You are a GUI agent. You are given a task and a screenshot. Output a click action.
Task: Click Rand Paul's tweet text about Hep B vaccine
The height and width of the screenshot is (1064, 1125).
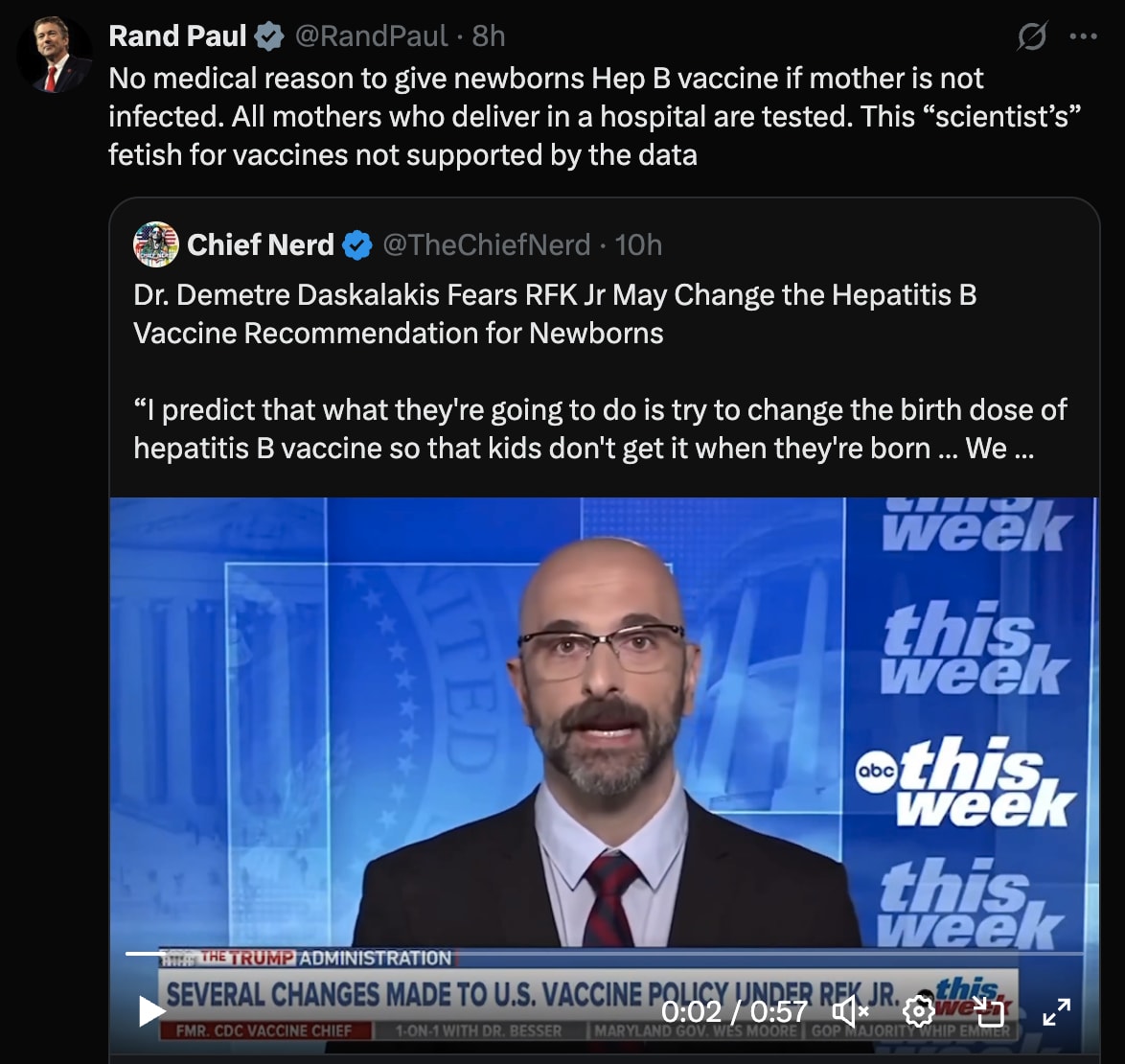click(595, 116)
